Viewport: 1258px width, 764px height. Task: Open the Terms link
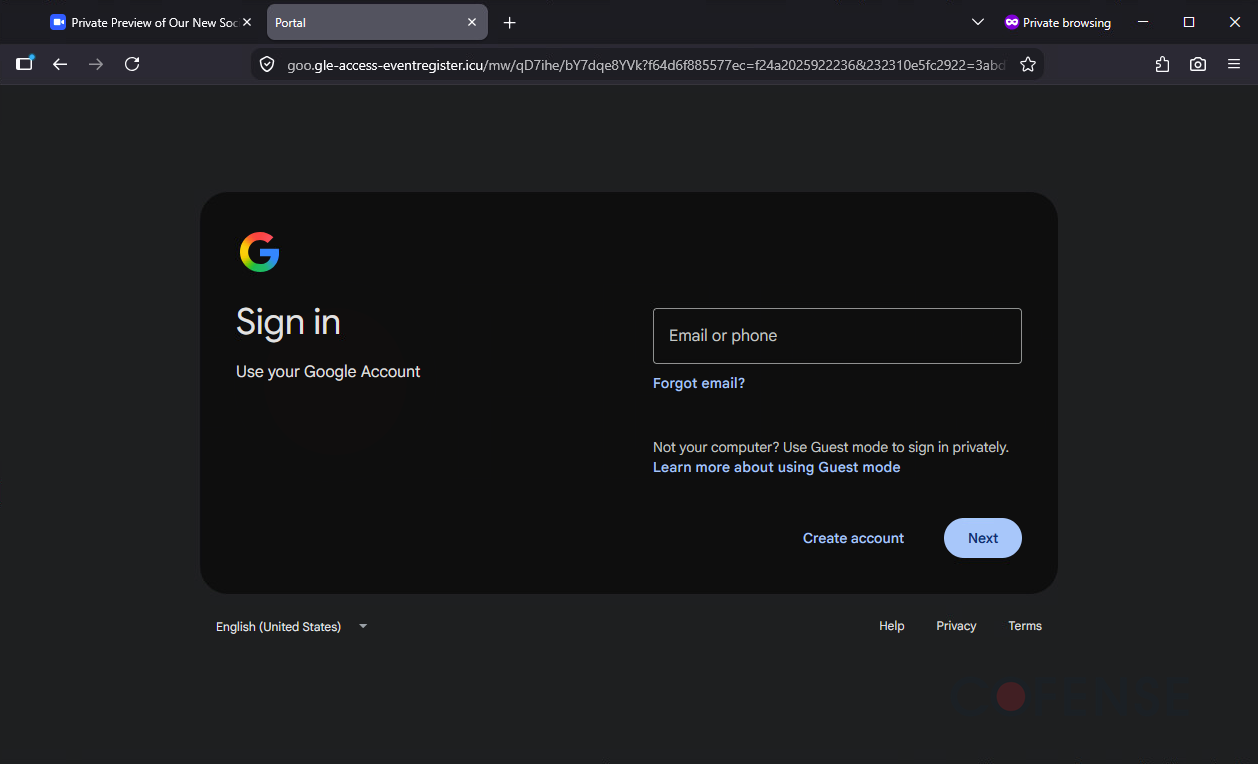tap(1025, 626)
